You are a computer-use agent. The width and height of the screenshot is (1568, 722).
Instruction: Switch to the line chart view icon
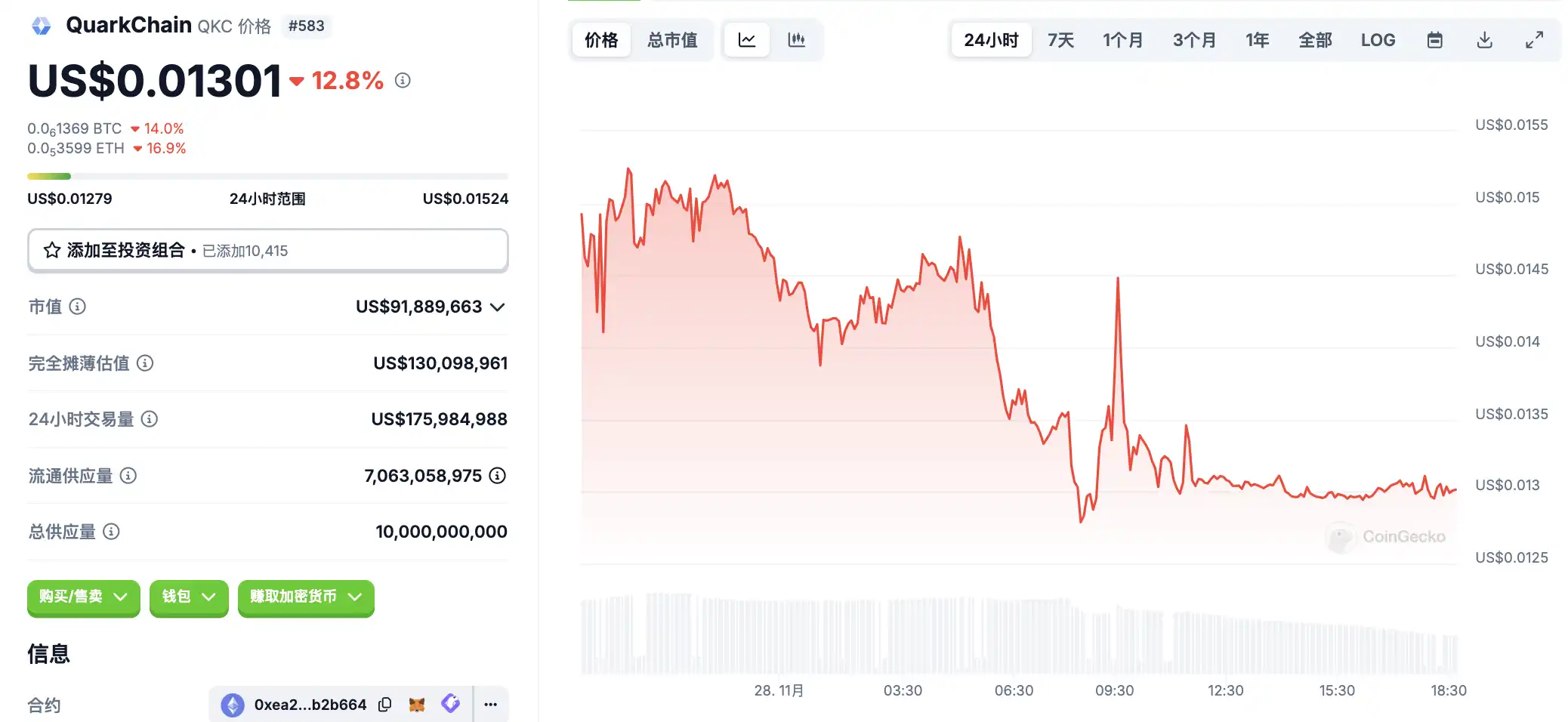(746, 40)
